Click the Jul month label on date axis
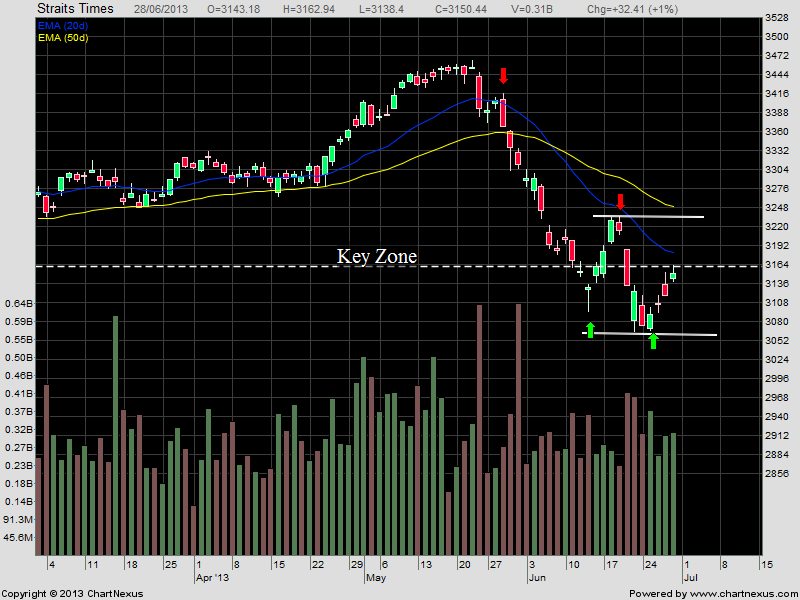 tap(689, 579)
